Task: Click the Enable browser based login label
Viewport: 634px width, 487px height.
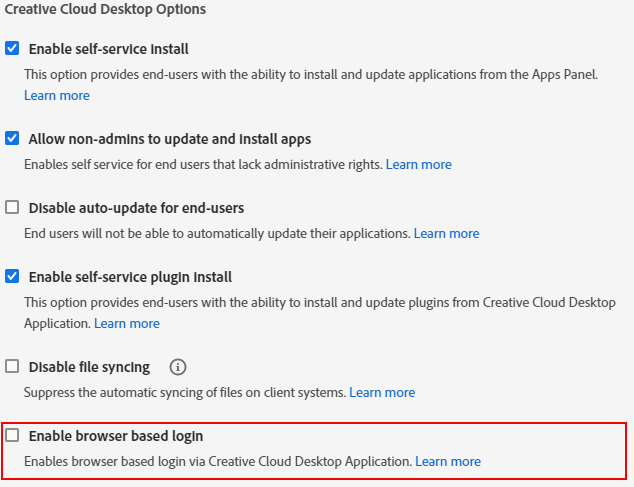Action: (x=116, y=436)
